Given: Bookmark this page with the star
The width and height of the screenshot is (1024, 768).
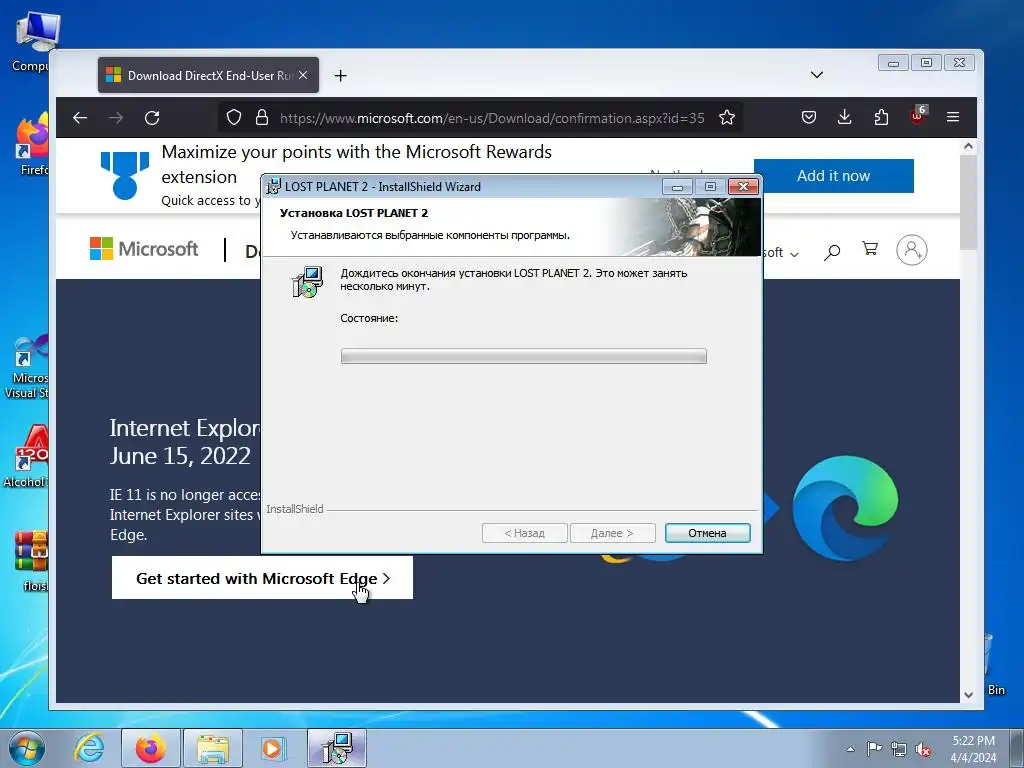Looking at the screenshot, I should pyautogui.click(x=727, y=118).
